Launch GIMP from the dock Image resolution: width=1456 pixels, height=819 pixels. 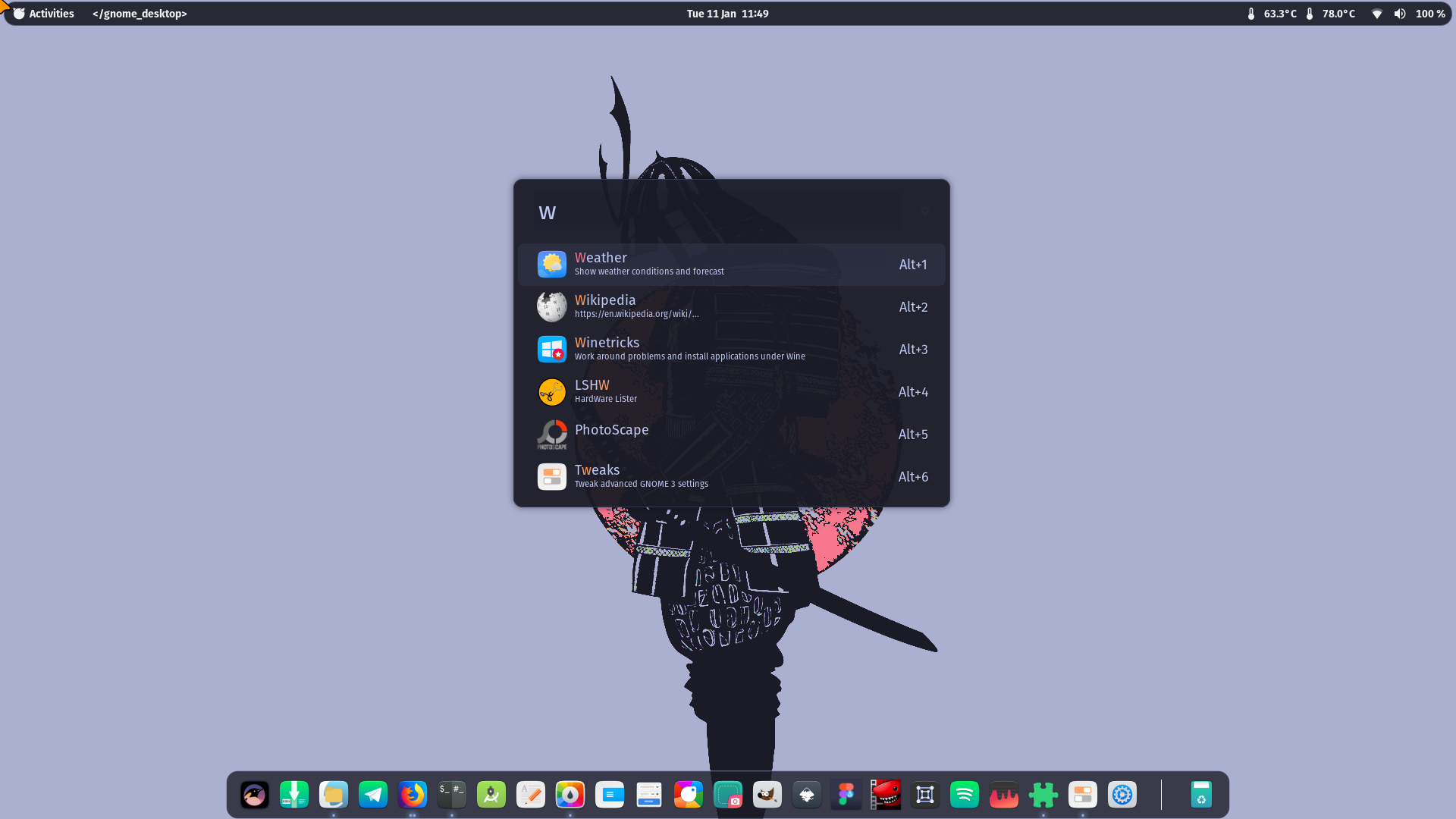(767, 795)
